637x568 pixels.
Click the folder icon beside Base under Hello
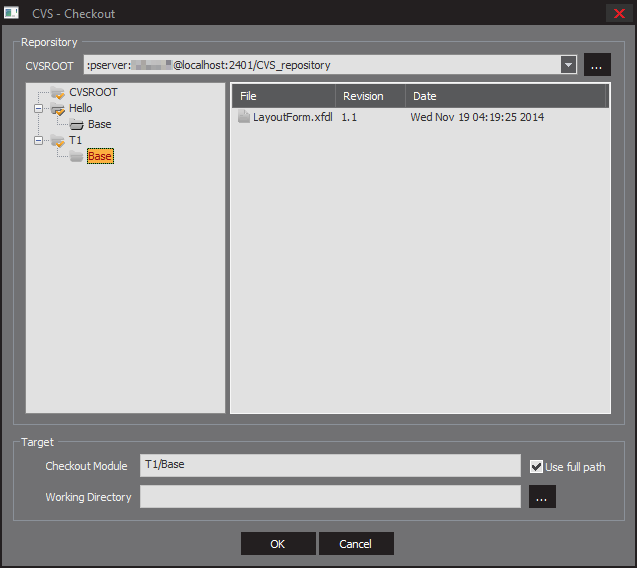click(x=76, y=125)
